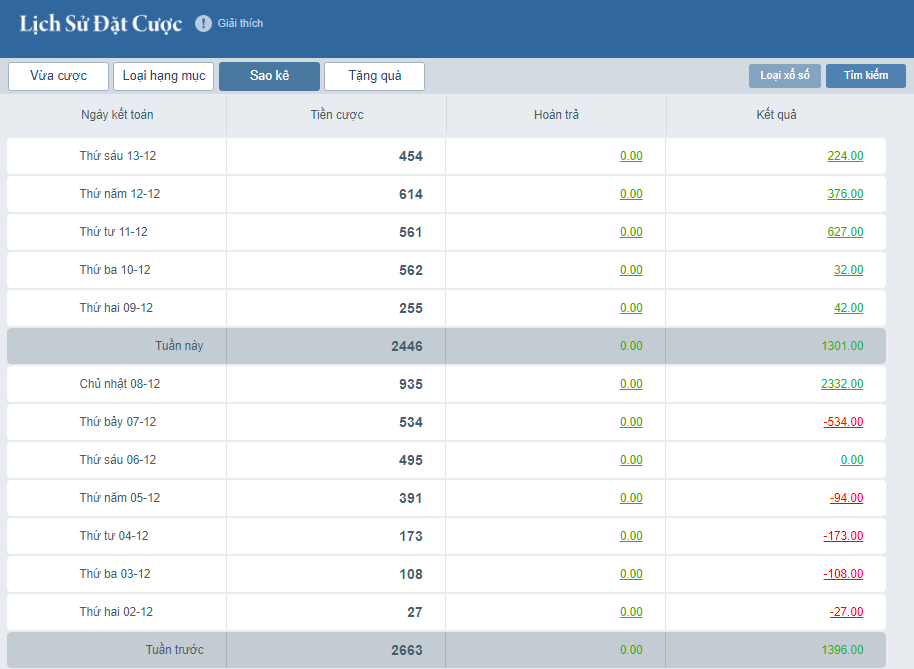Select the Sao kê tab
This screenshot has height=669, width=914.
coord(269,76)
